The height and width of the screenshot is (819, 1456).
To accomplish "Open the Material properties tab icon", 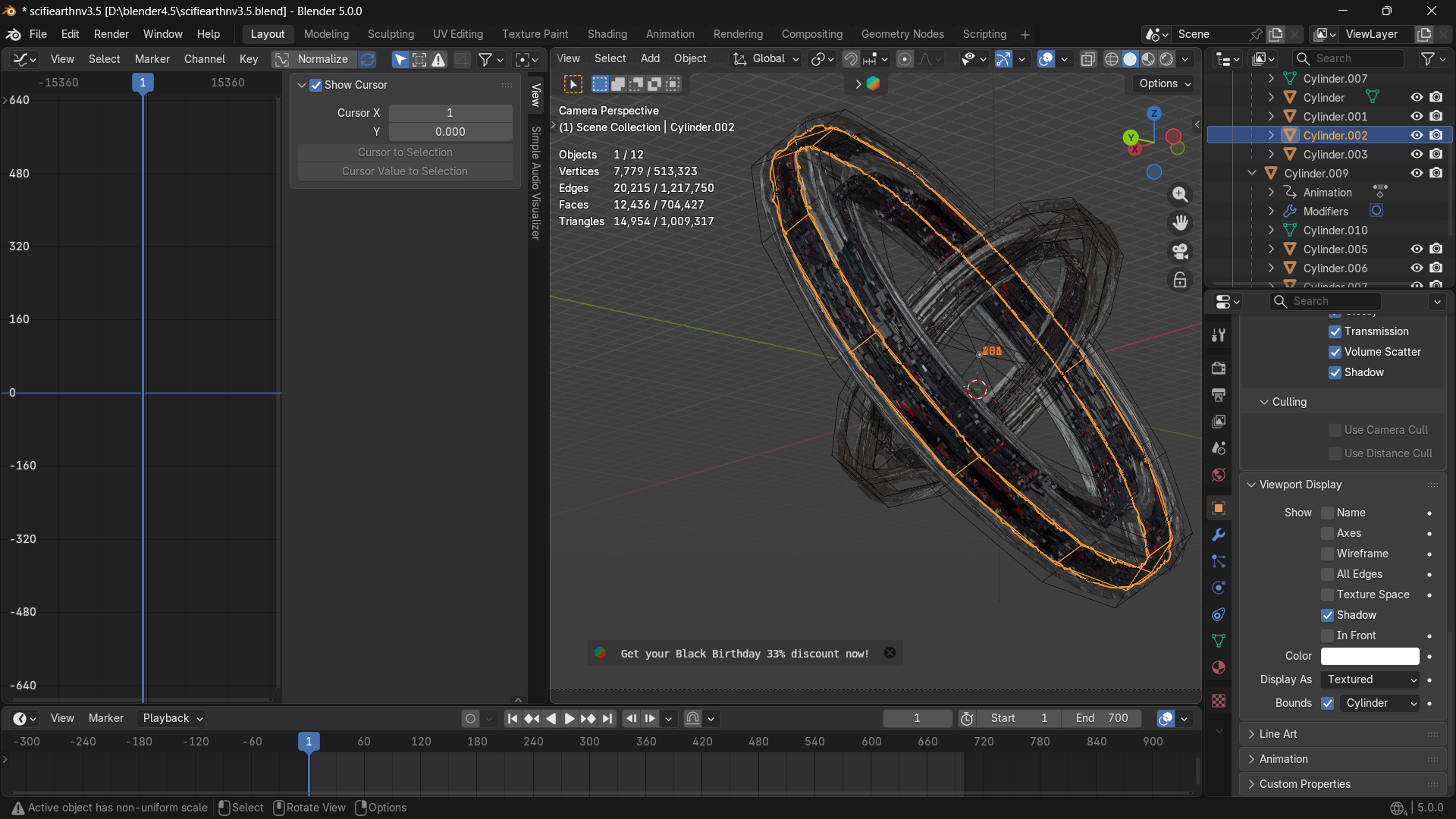I will pyautogui.click(x=1219, y=668).
